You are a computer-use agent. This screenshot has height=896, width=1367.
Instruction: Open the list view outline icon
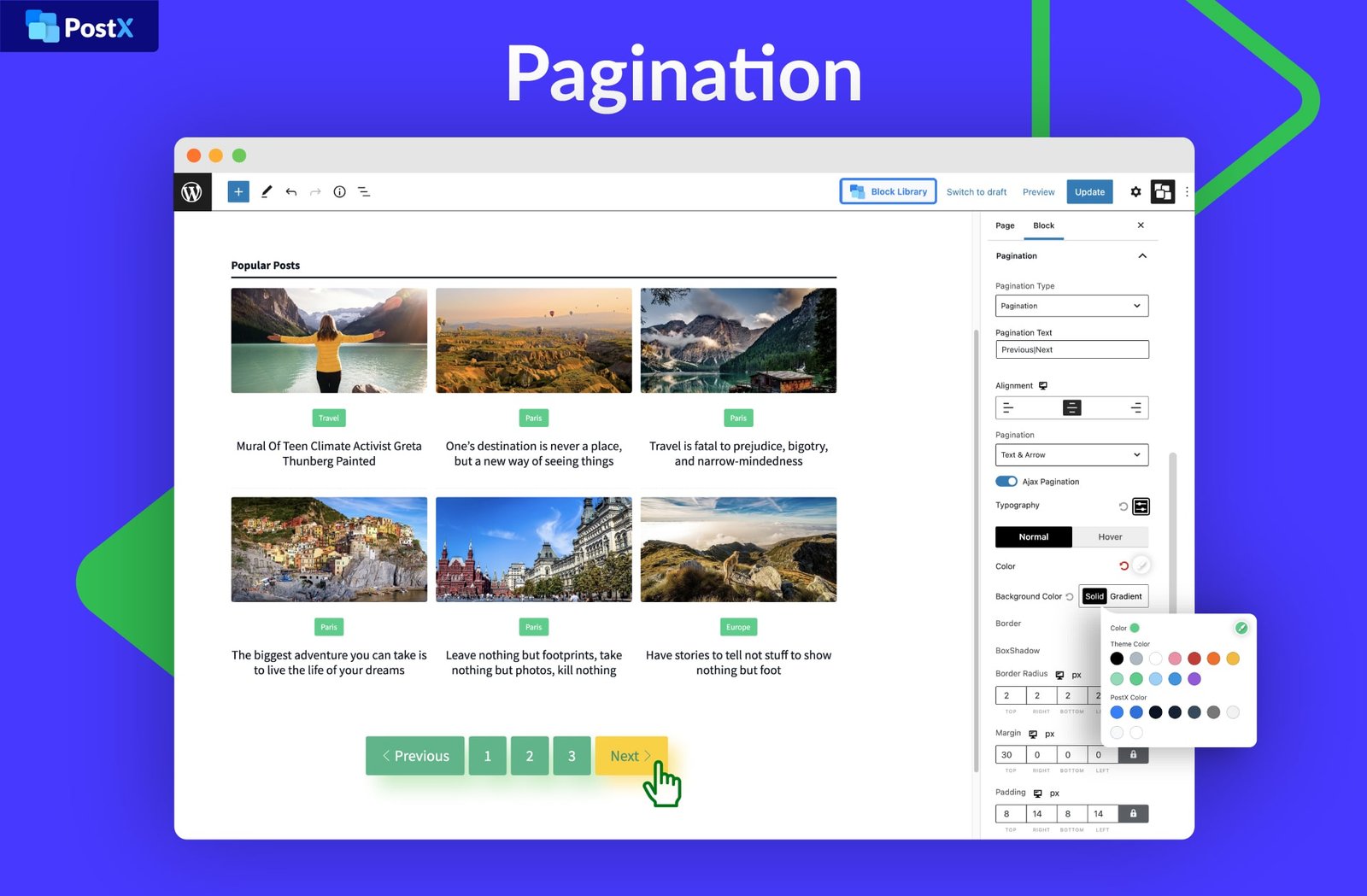coord(364,192)
